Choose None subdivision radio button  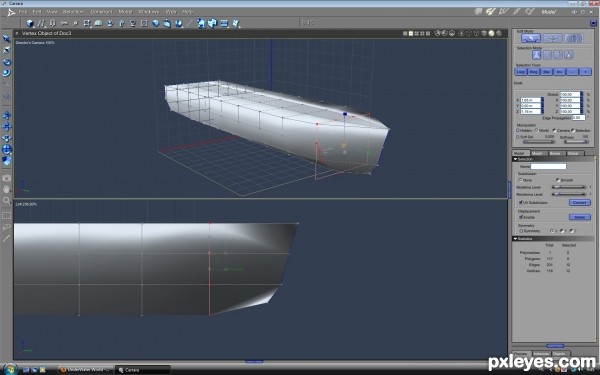tap(520, 180)
